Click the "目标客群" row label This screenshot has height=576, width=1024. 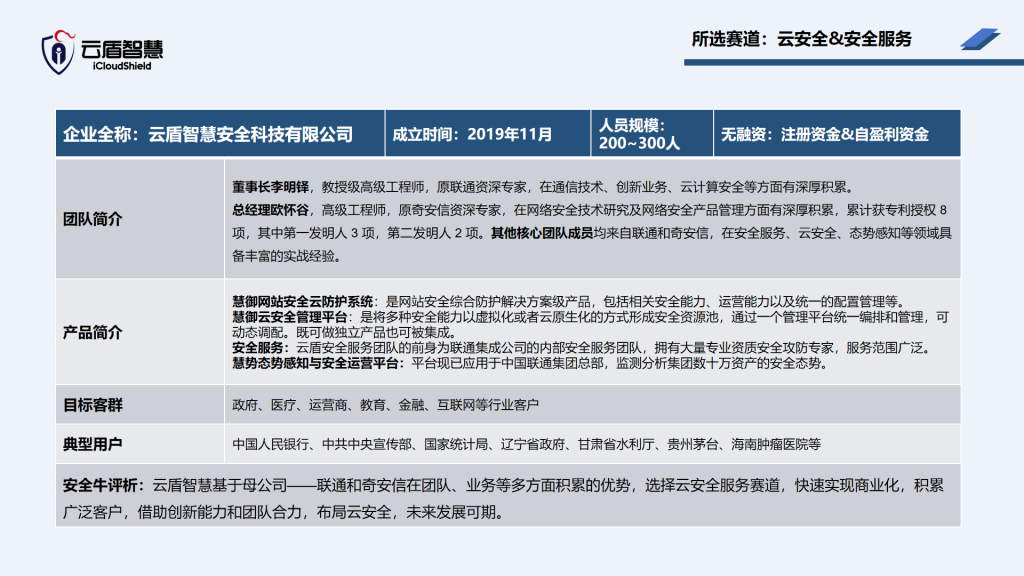pos(93,405)
